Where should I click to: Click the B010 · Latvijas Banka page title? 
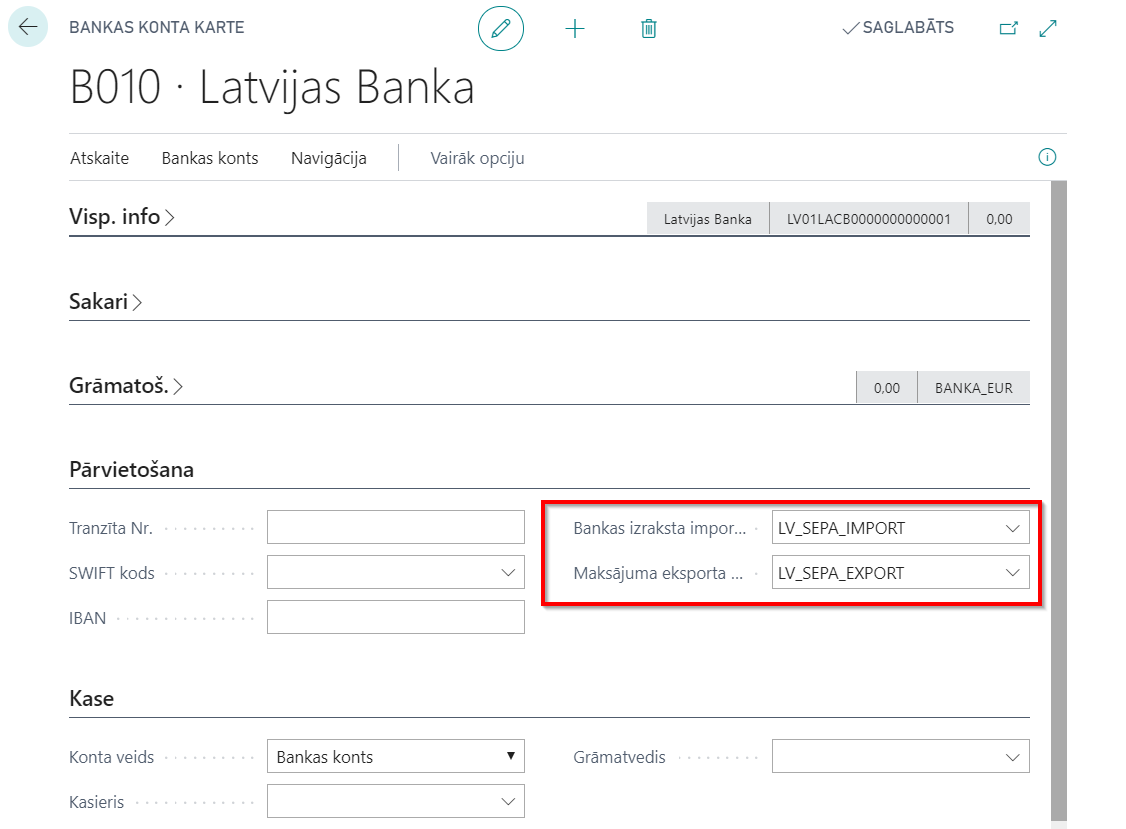[272, 88]
